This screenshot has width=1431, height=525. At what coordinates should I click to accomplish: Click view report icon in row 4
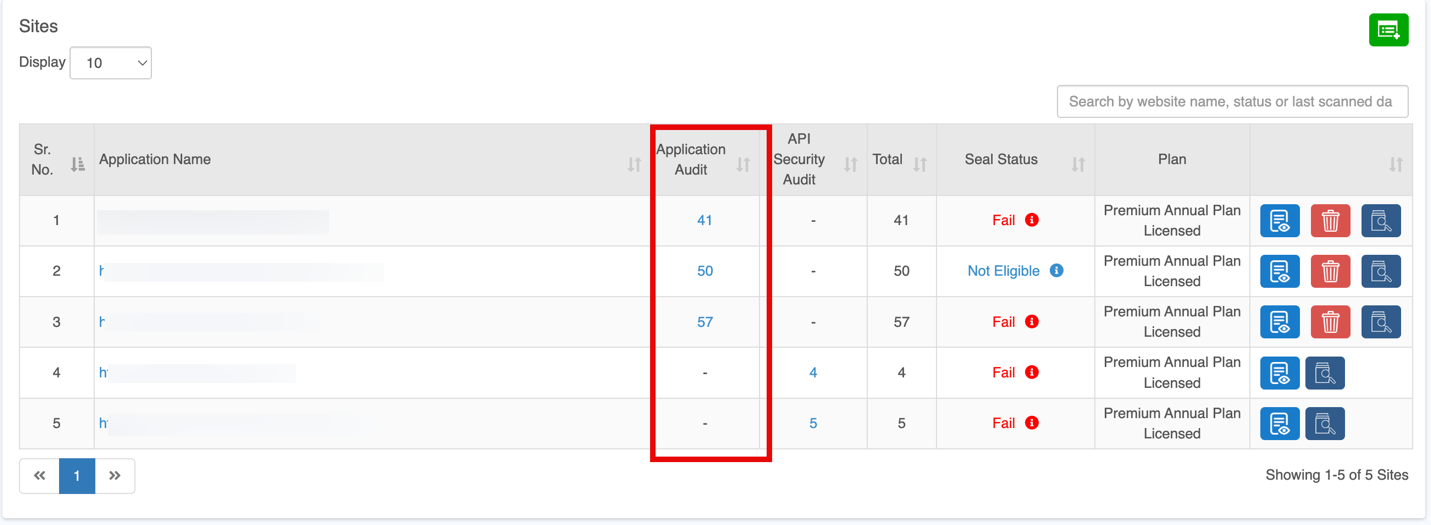(x=1279, y=373)
